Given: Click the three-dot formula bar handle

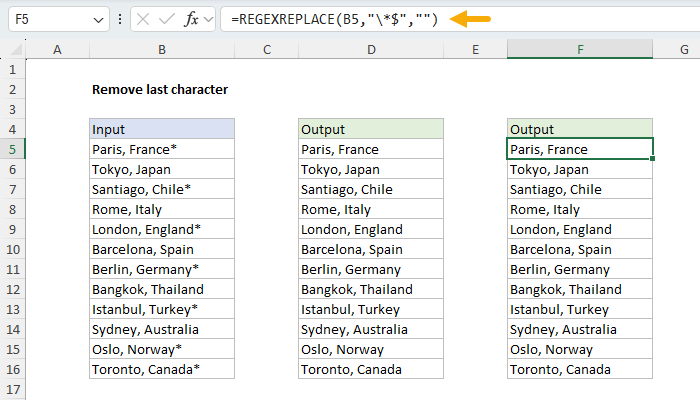Looking at the screenshot, I should (x=120, y=19).
